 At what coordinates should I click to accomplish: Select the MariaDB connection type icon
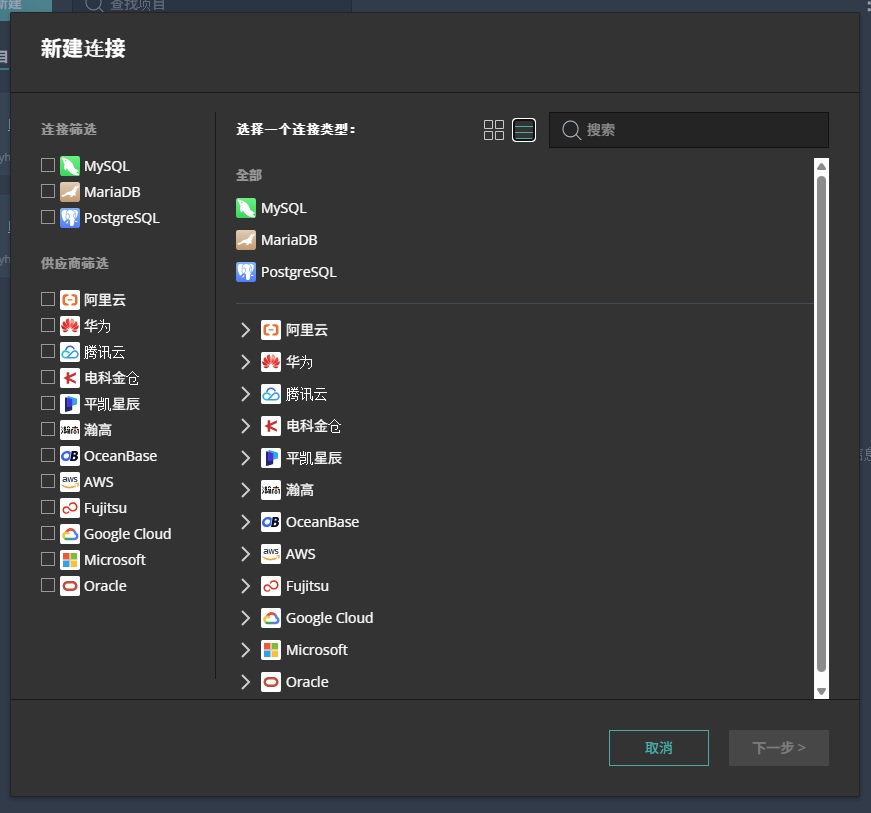click(249, 239)
